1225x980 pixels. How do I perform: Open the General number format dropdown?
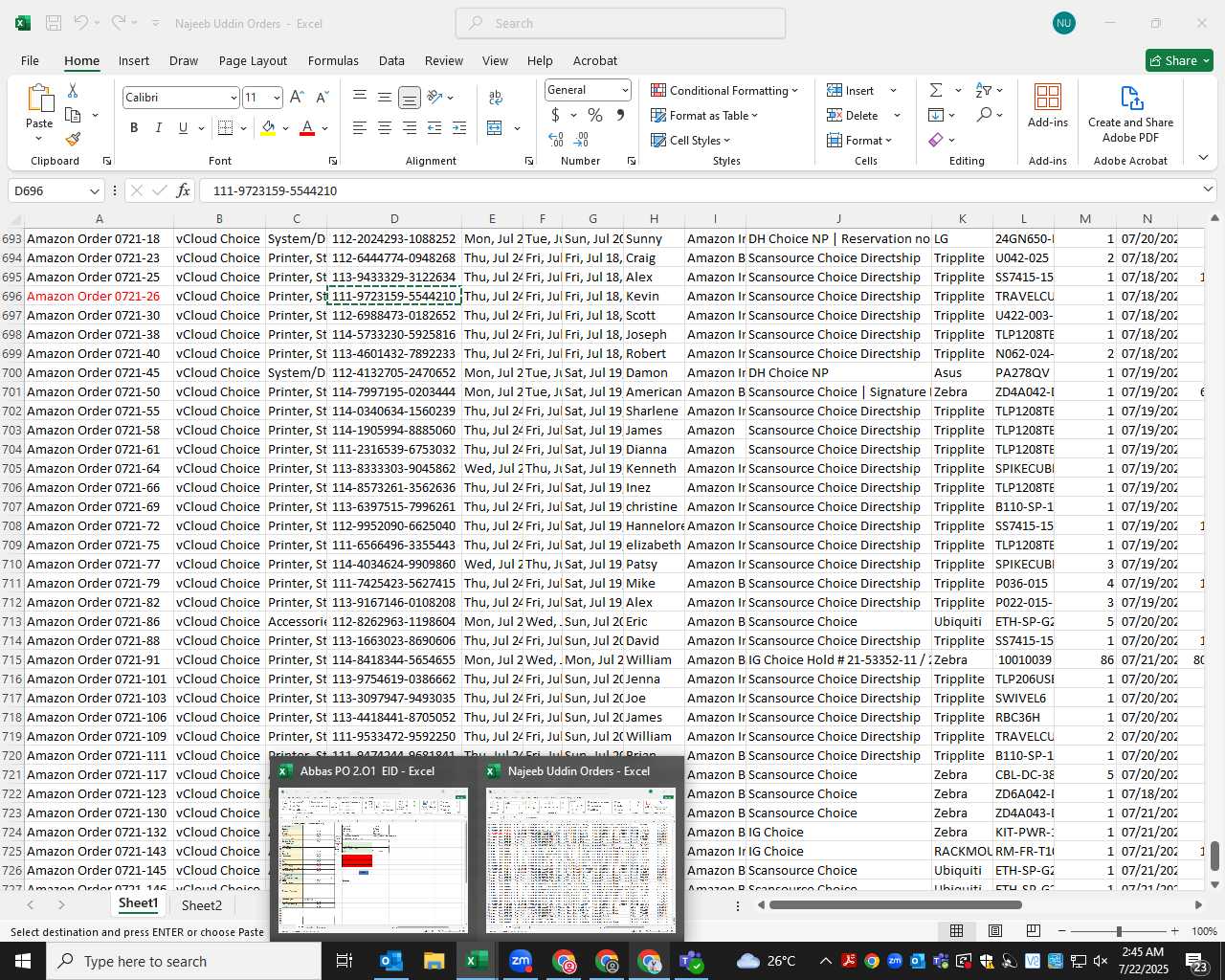coord(625,90)
